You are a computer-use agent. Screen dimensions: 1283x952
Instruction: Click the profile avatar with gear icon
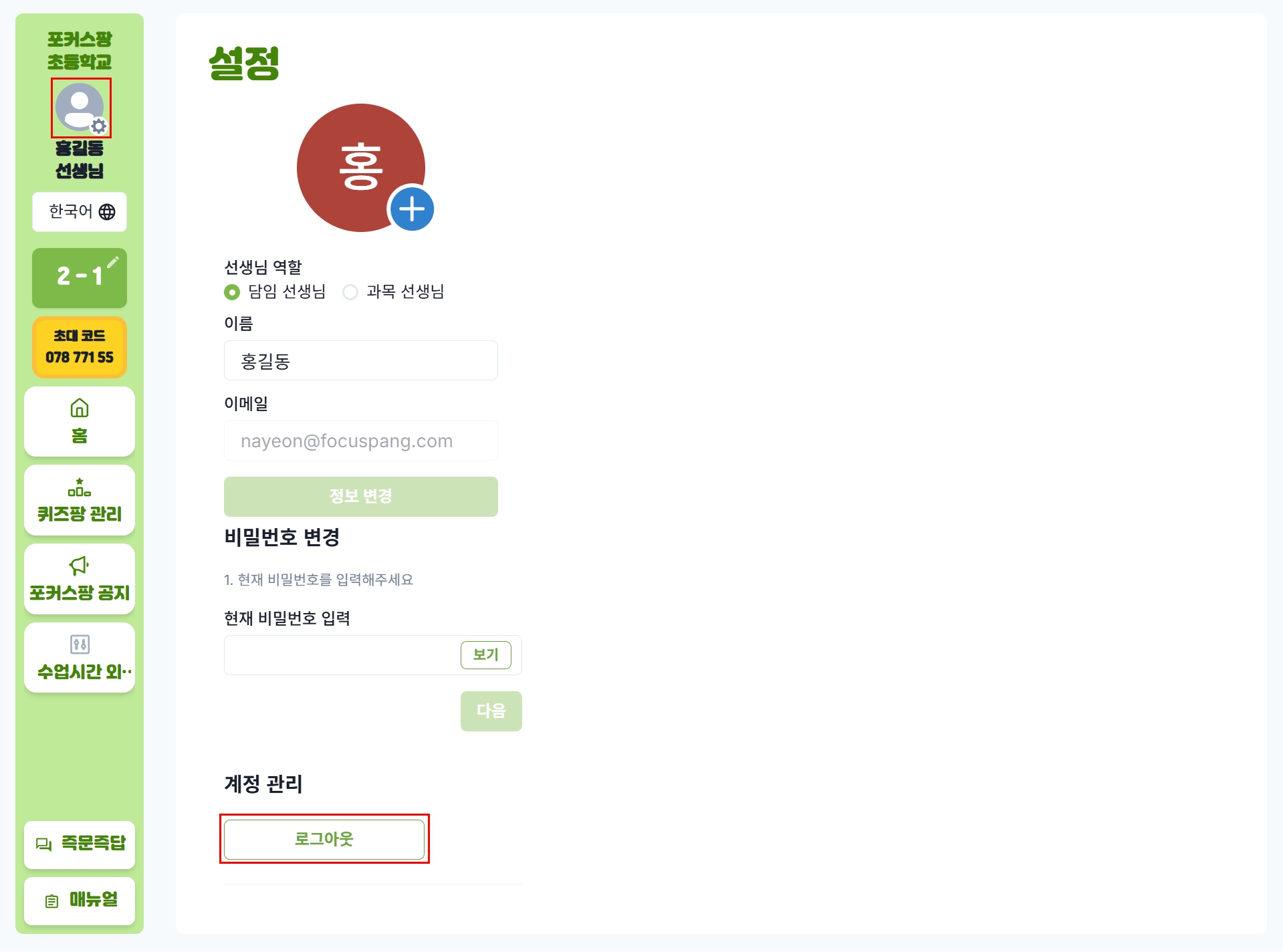click(x=81, y=108)
